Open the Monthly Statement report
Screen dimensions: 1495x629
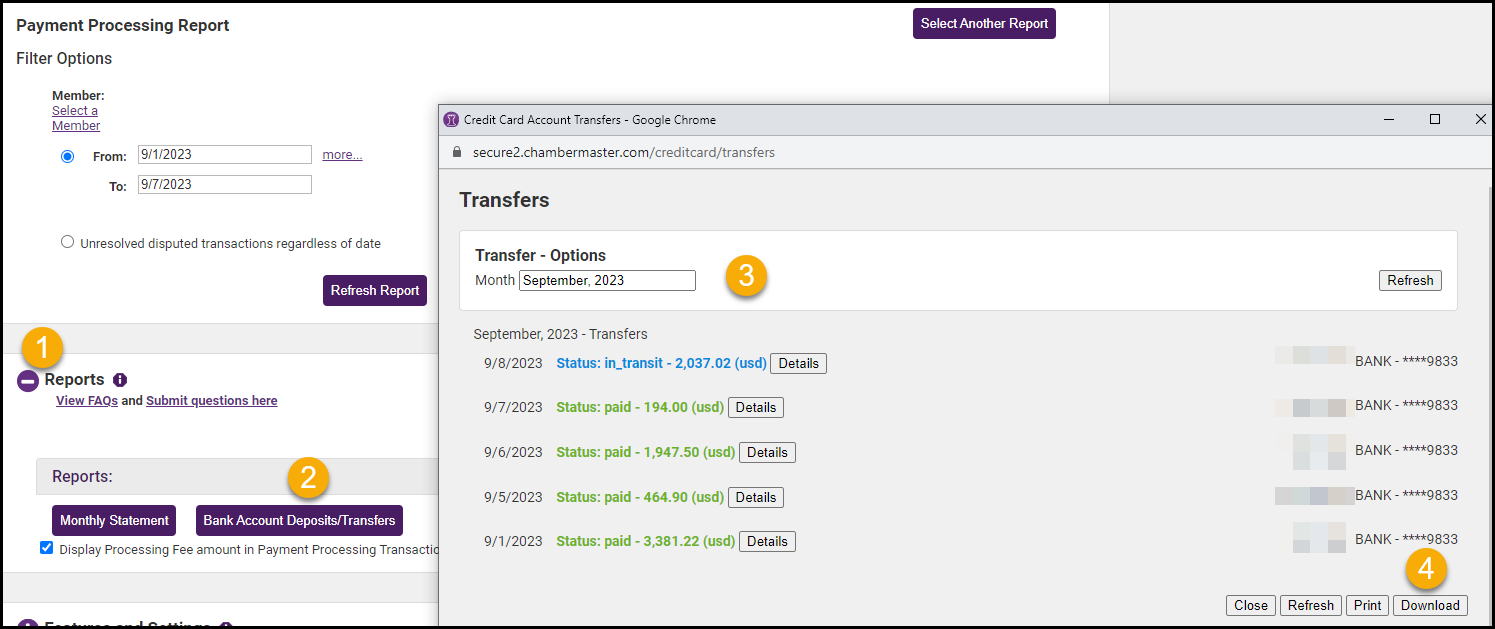113,520
